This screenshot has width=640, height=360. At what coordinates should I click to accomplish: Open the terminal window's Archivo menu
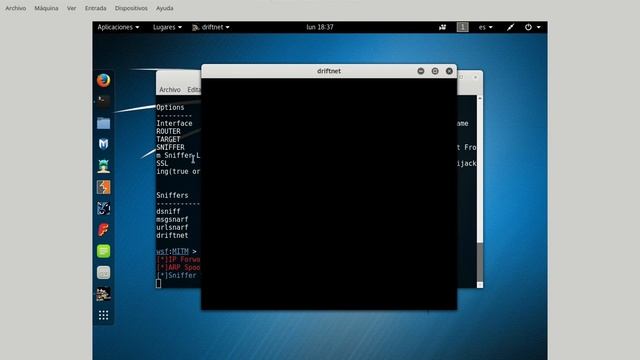(170, 90)
